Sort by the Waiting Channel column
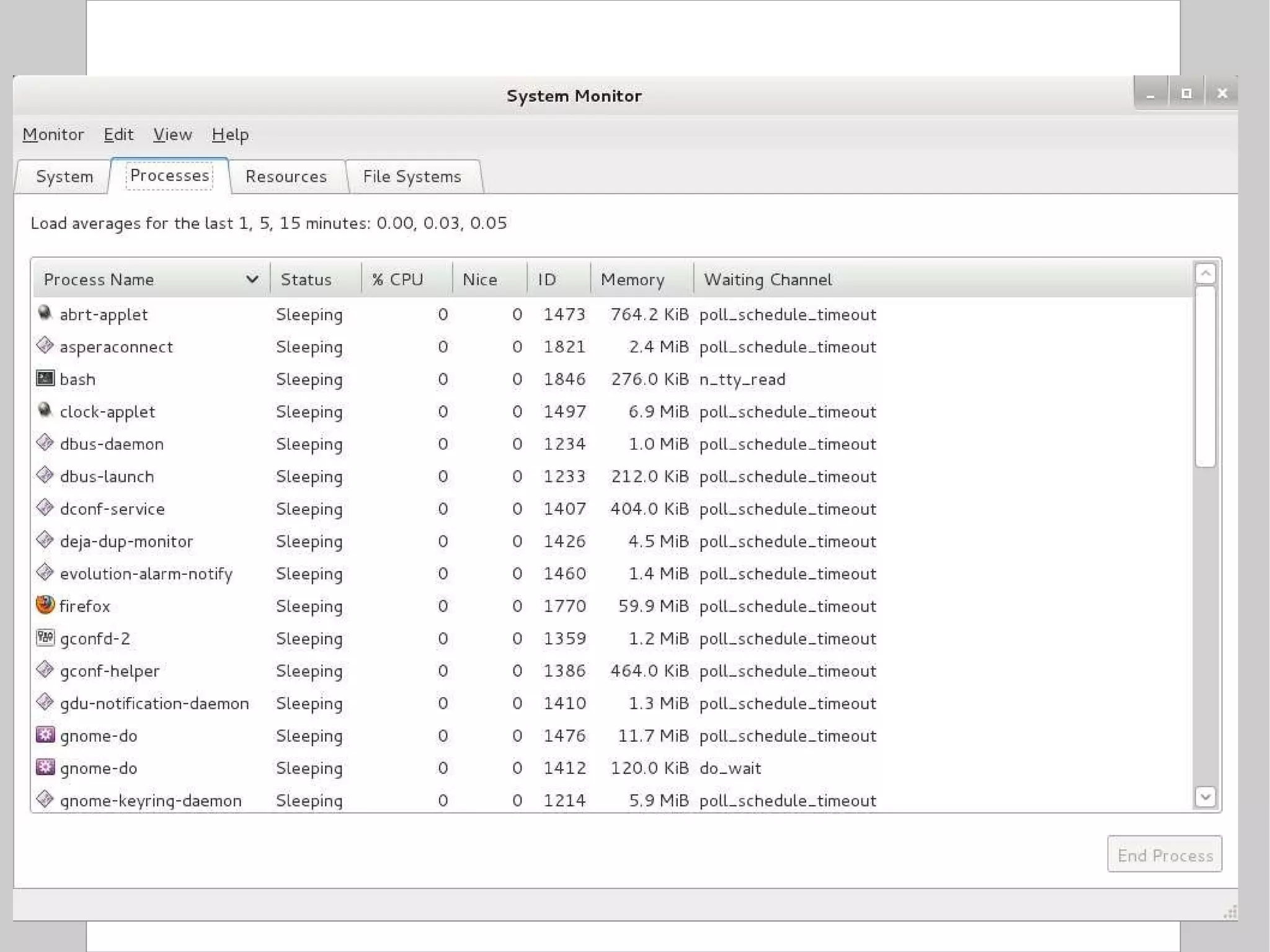 [768, 280]
